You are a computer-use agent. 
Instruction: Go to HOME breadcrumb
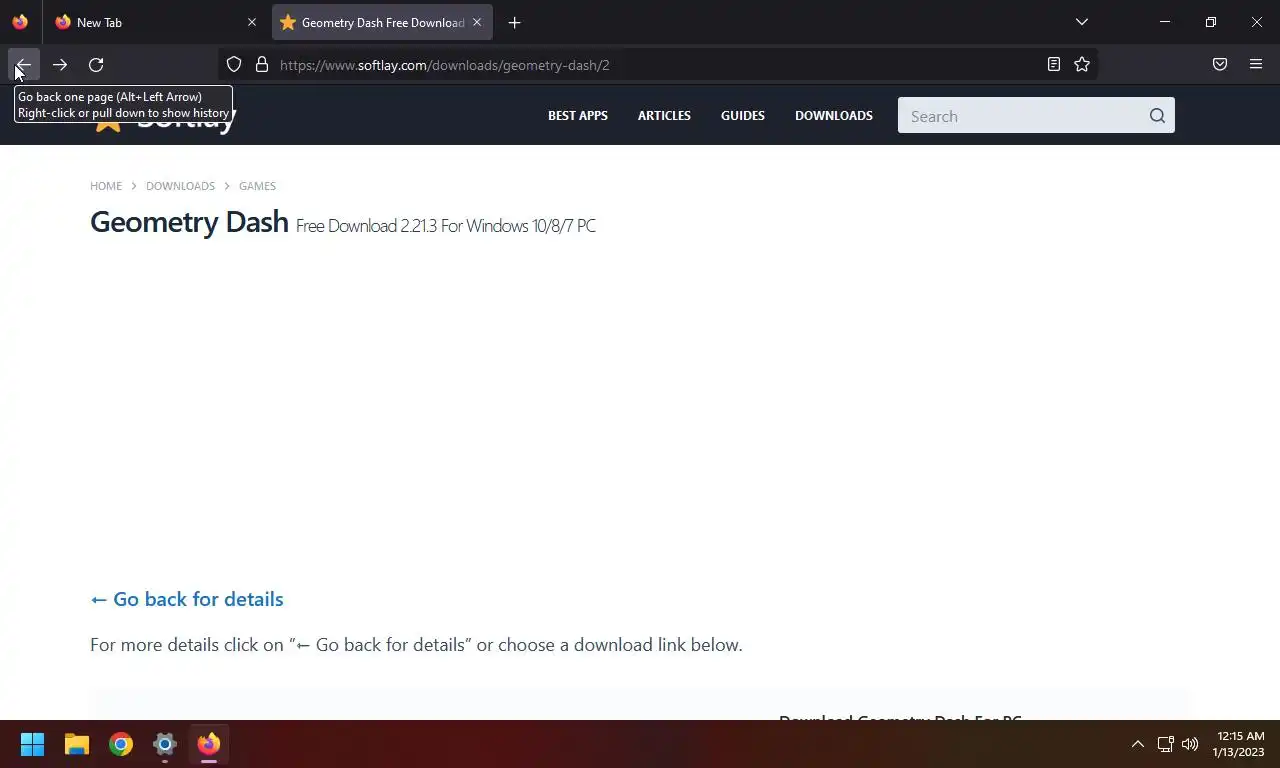(x=106, y=186)
